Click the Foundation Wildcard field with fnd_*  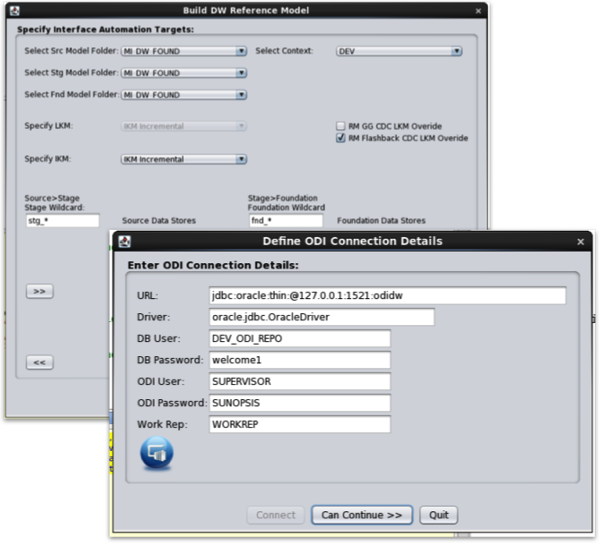click(286, 220)
